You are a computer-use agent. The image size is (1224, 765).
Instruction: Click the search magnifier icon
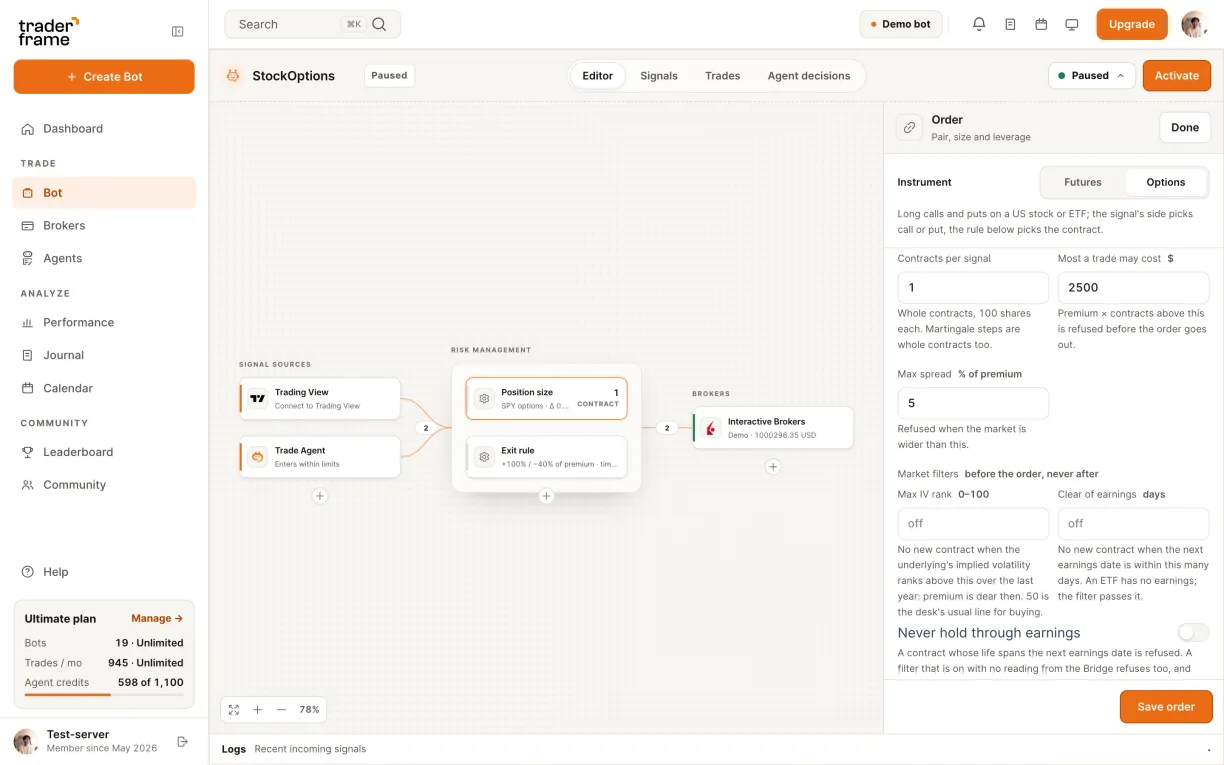[379, 24]
